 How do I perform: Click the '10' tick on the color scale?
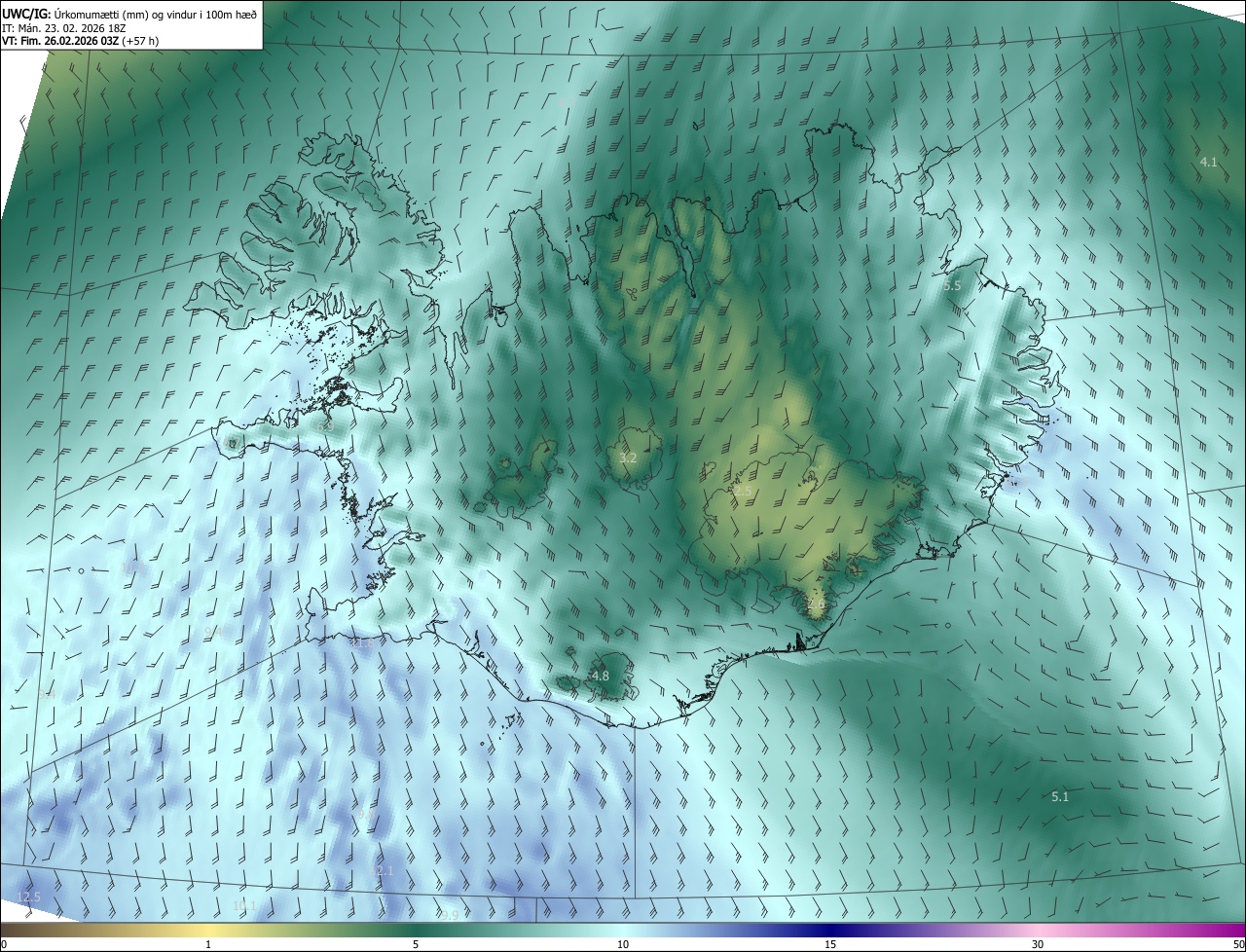623,945
